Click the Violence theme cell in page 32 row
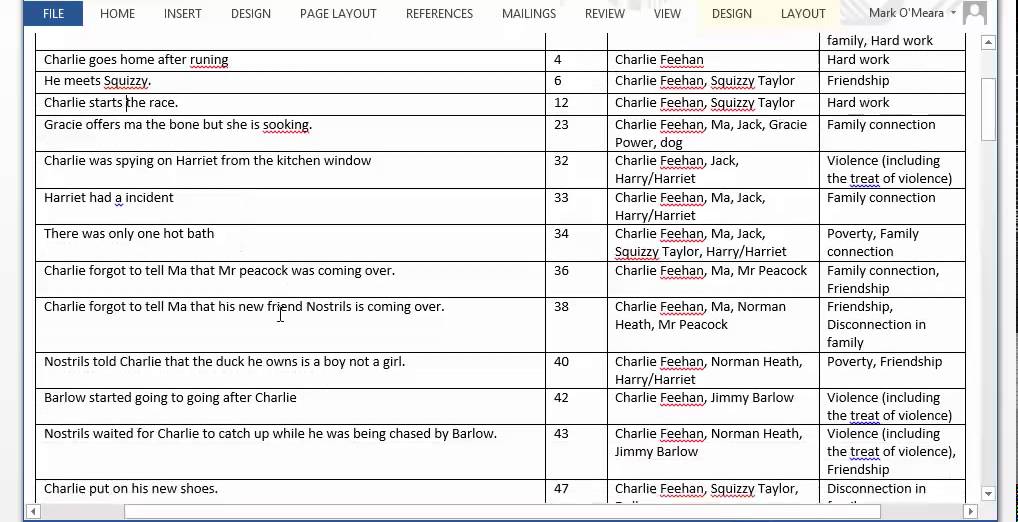The width and height of the screenshot is (1018, 522). pos(892,169)
